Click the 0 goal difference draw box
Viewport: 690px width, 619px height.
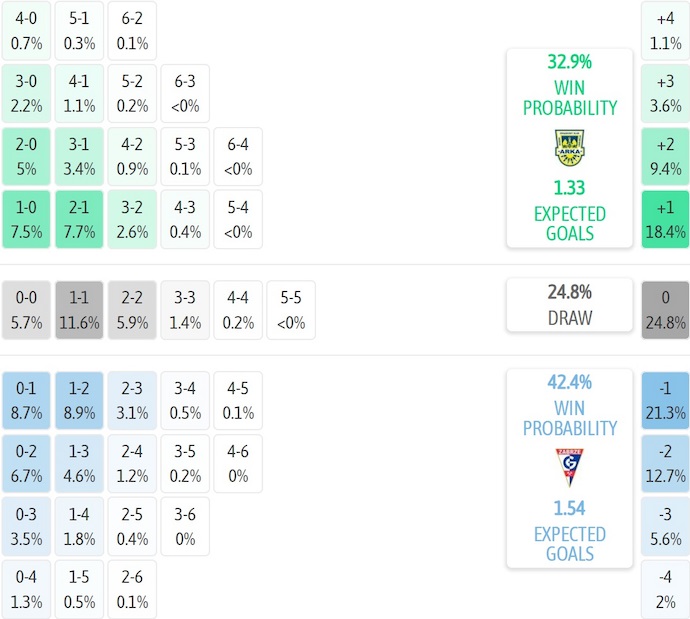665,311
